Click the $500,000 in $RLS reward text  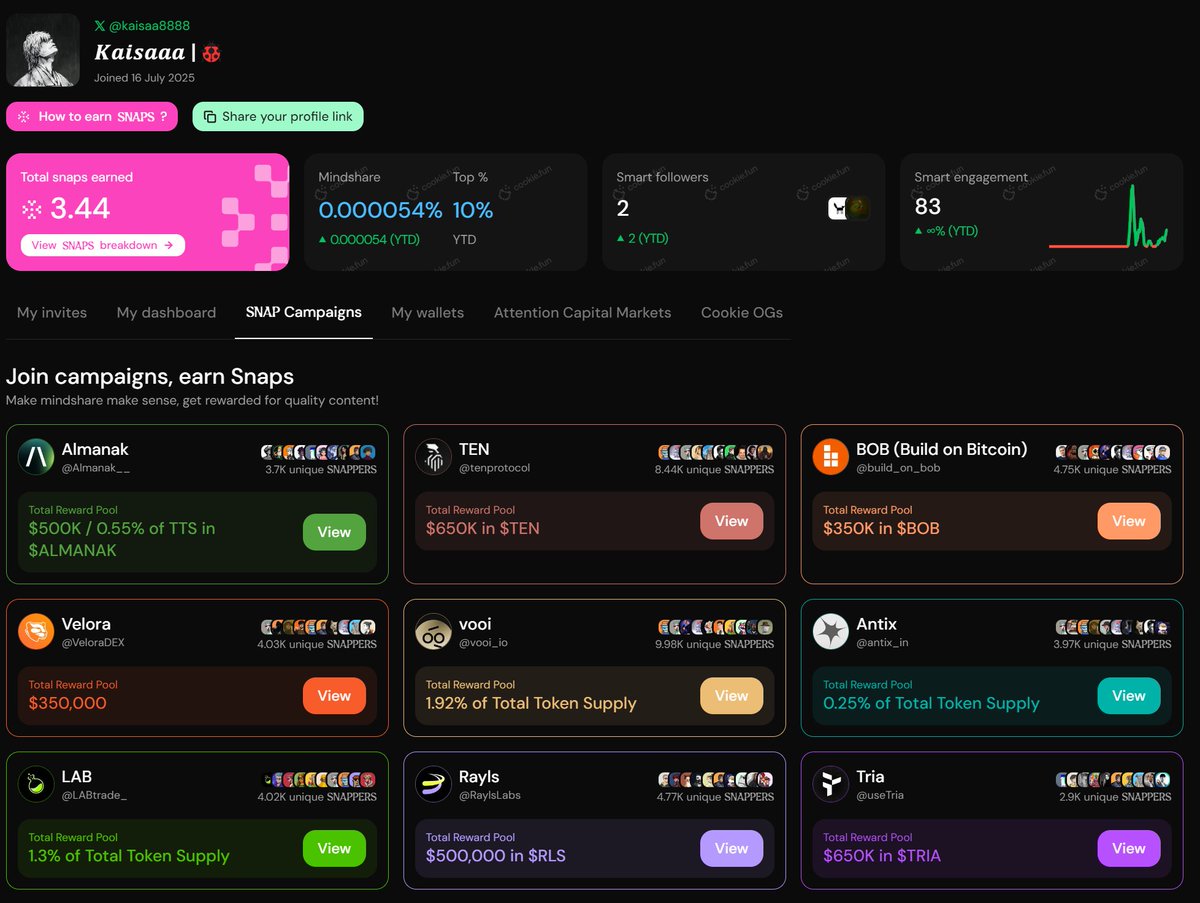coord(496,856)
